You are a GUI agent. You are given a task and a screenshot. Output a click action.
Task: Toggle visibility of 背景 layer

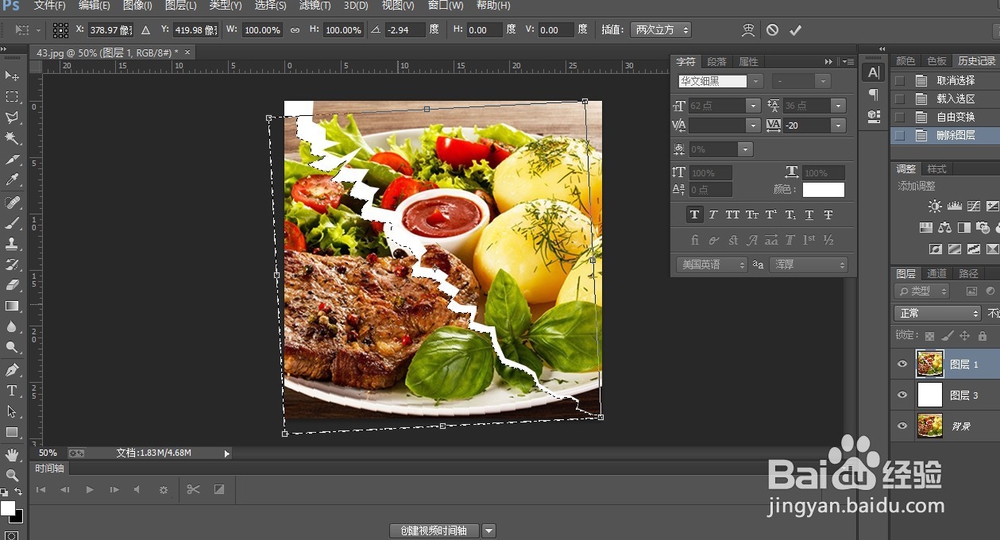click(902, 425)
